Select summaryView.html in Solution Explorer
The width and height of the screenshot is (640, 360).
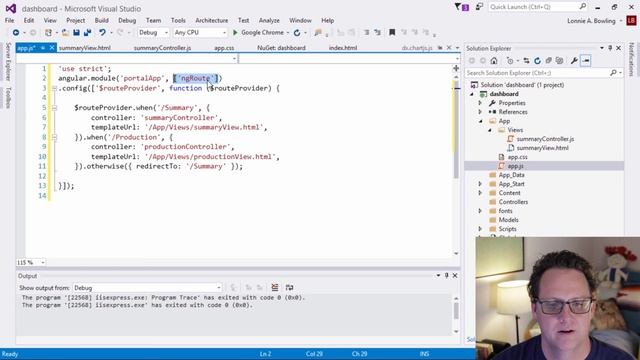point(542,148)
